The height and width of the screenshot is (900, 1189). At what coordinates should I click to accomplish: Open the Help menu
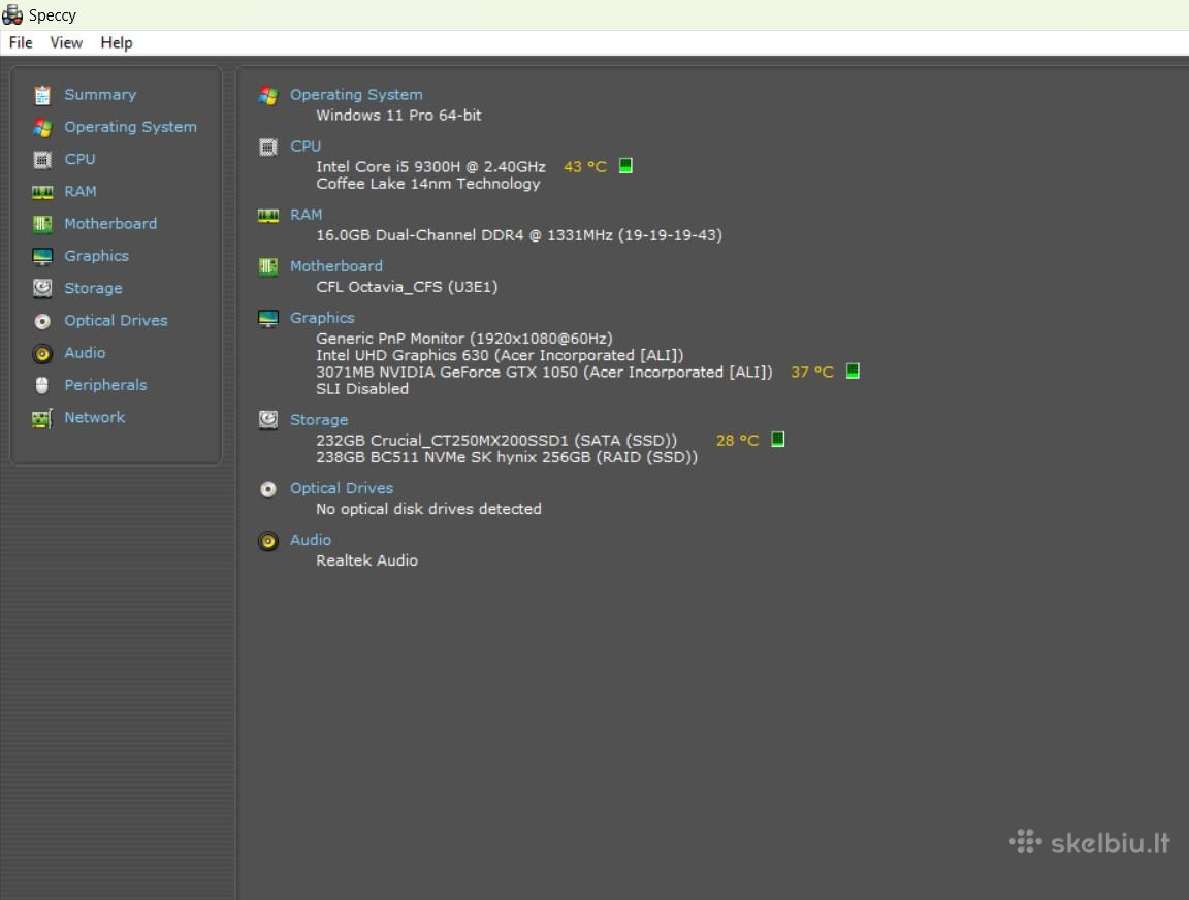116,42
